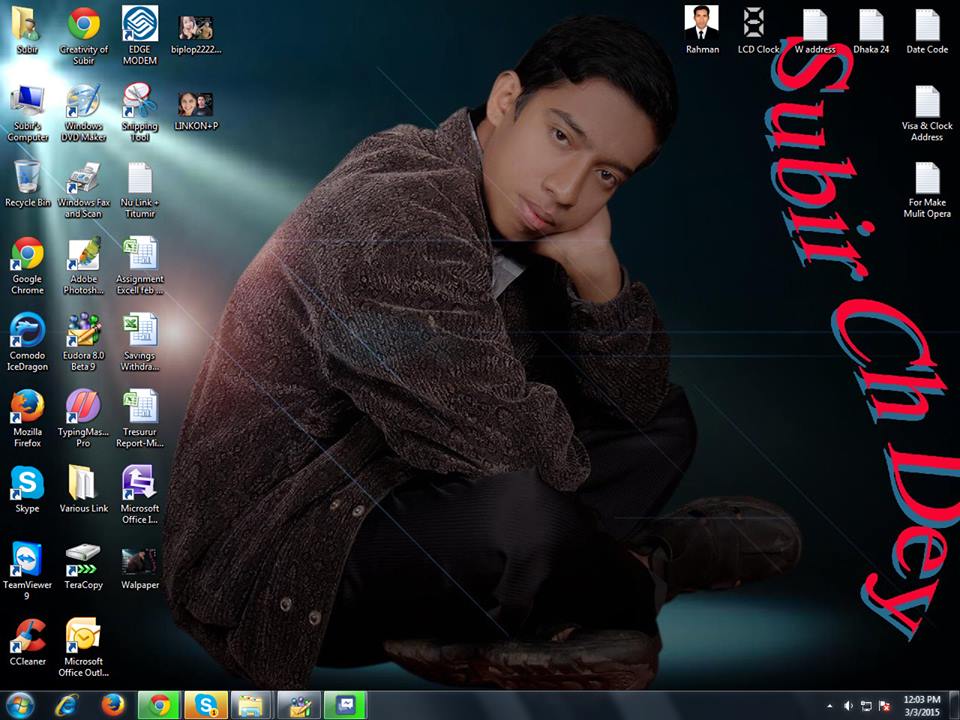Image resolution: width=960 pixels, height=720 pixels.
Task: Switch to Skype window in taskbar
Action: point(206,706)
